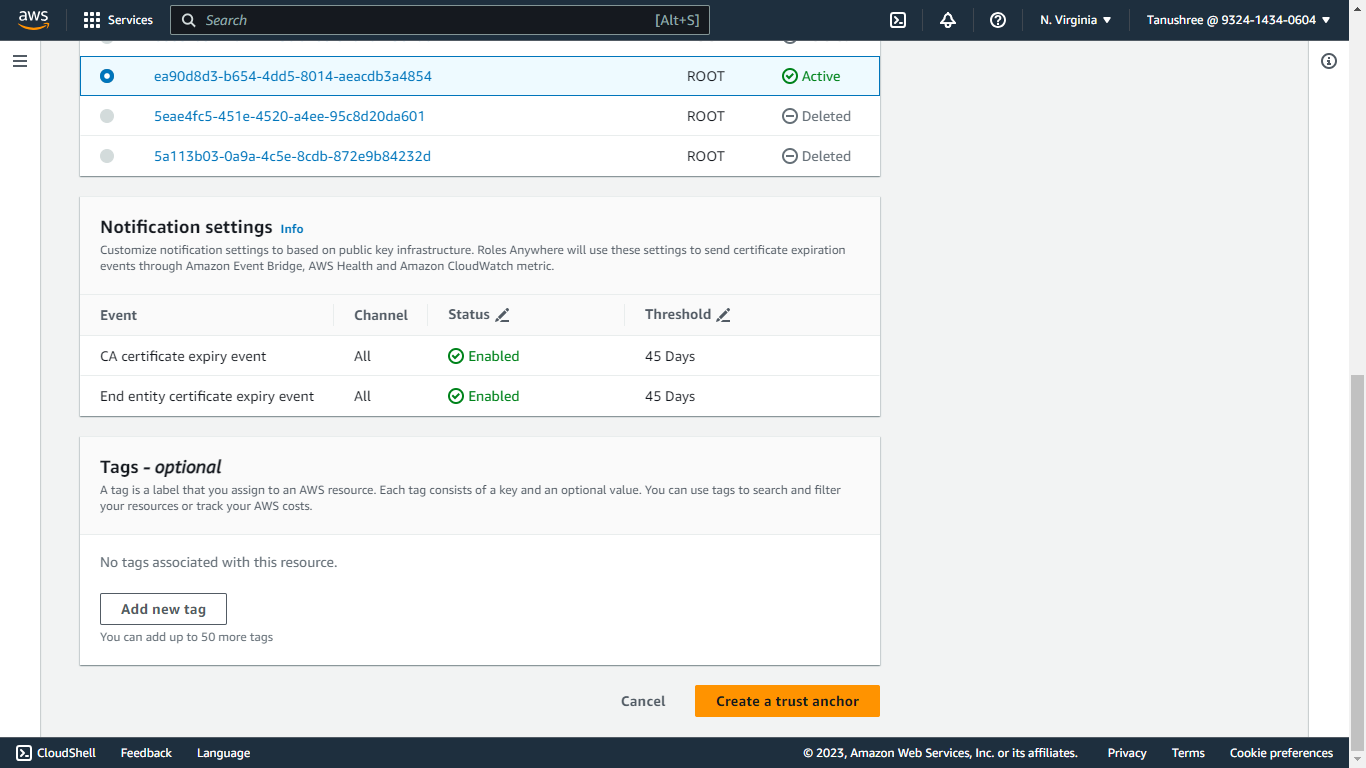Open the Services grid menu
The width and height of the screenshot is (1366, 768).
point(92,20)
